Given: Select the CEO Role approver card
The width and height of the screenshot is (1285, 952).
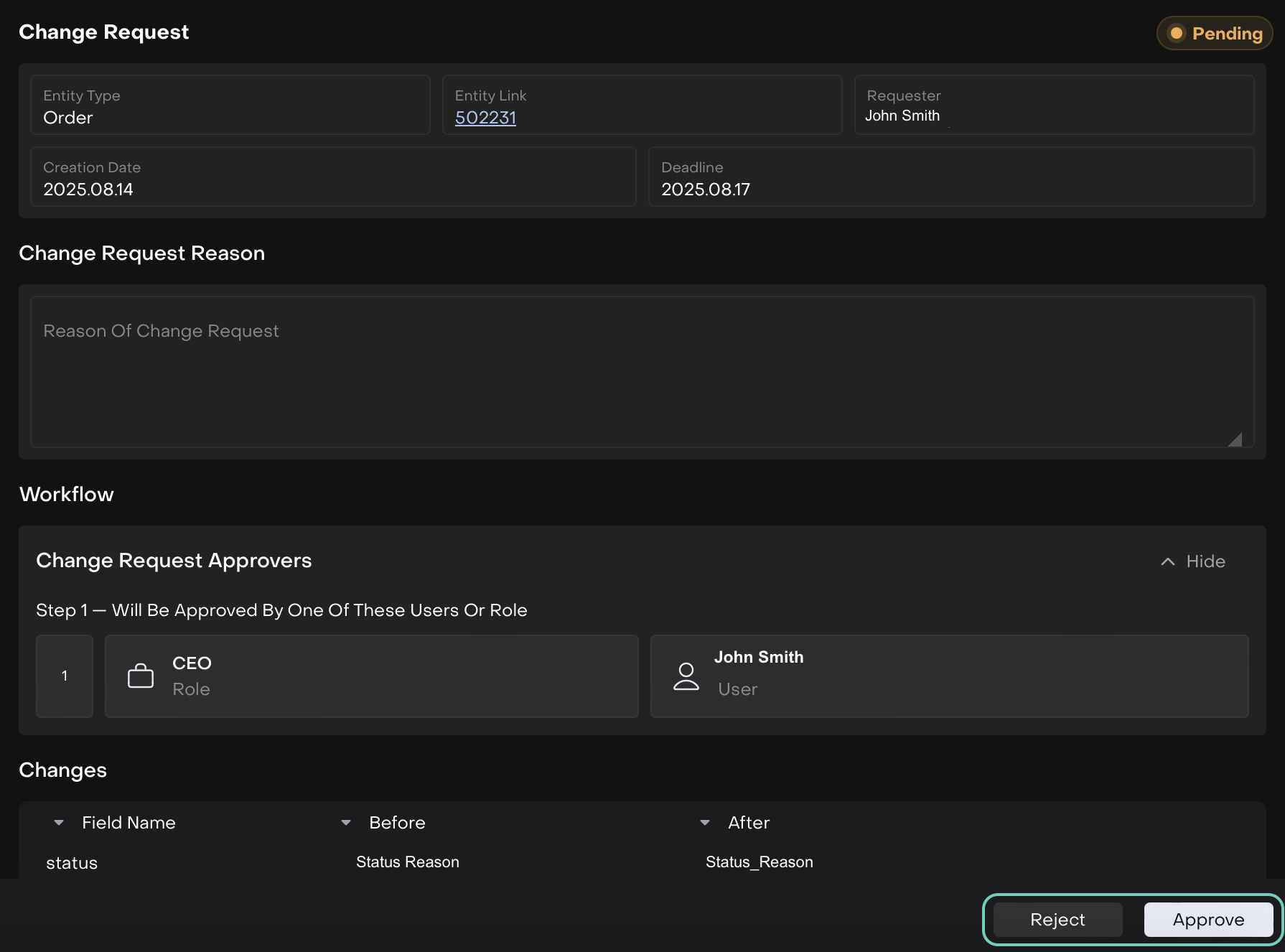Looking at the screenshot, I should 371,676.
